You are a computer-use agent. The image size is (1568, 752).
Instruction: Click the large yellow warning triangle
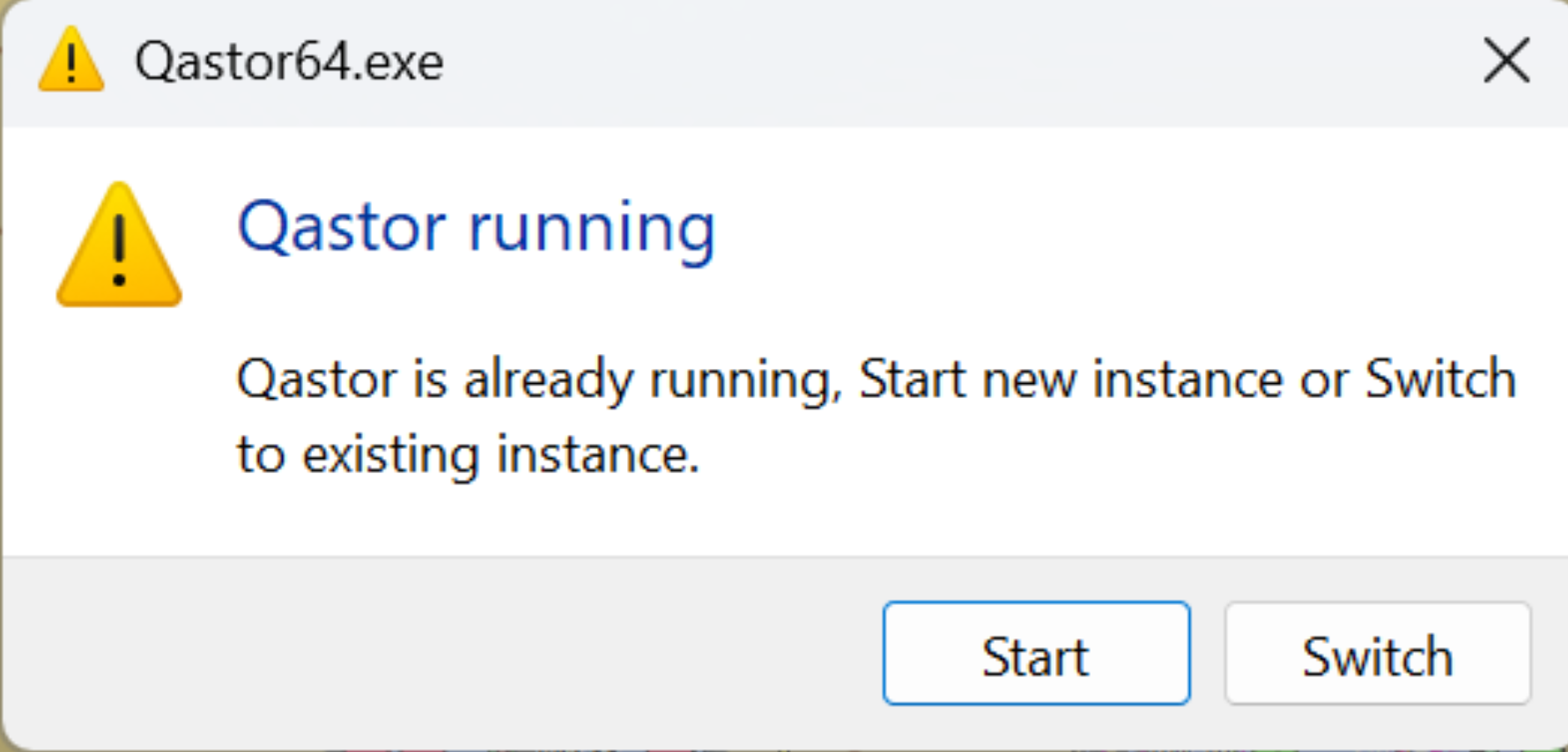click(119, 247)
